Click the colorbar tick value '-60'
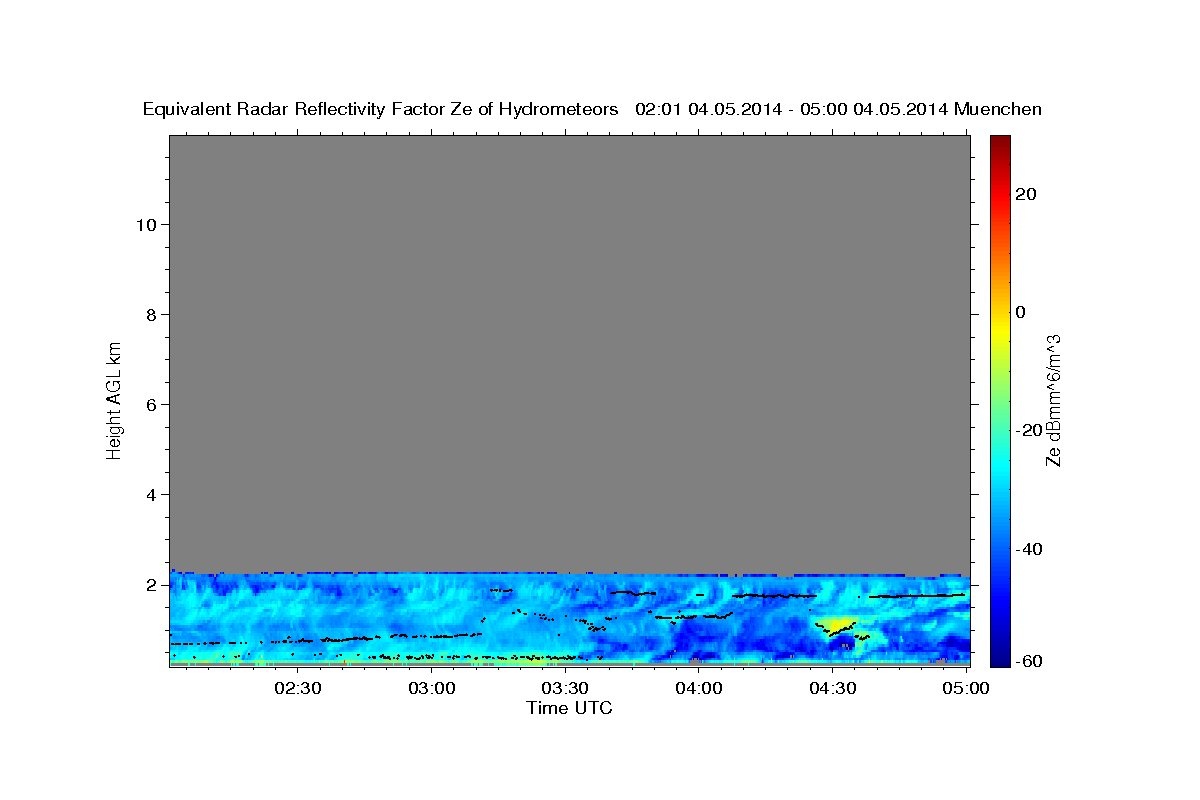This screenshot has width=1200, height=800. pyautogui.click(x=1028, y=661)
